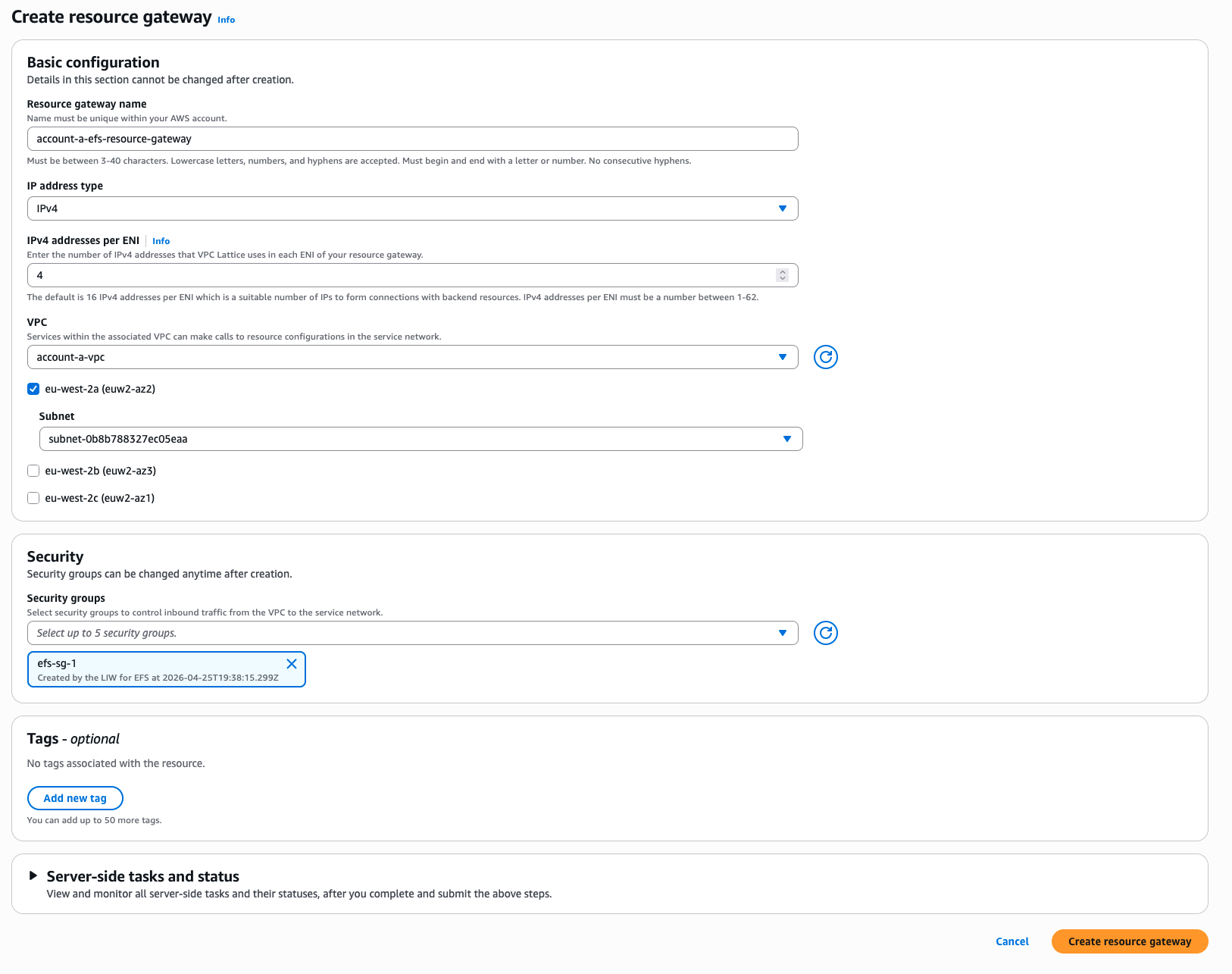Viewport: 1232px width, 974px height.
Task: Open Info next to the page title
Action: tap(226, 20)
